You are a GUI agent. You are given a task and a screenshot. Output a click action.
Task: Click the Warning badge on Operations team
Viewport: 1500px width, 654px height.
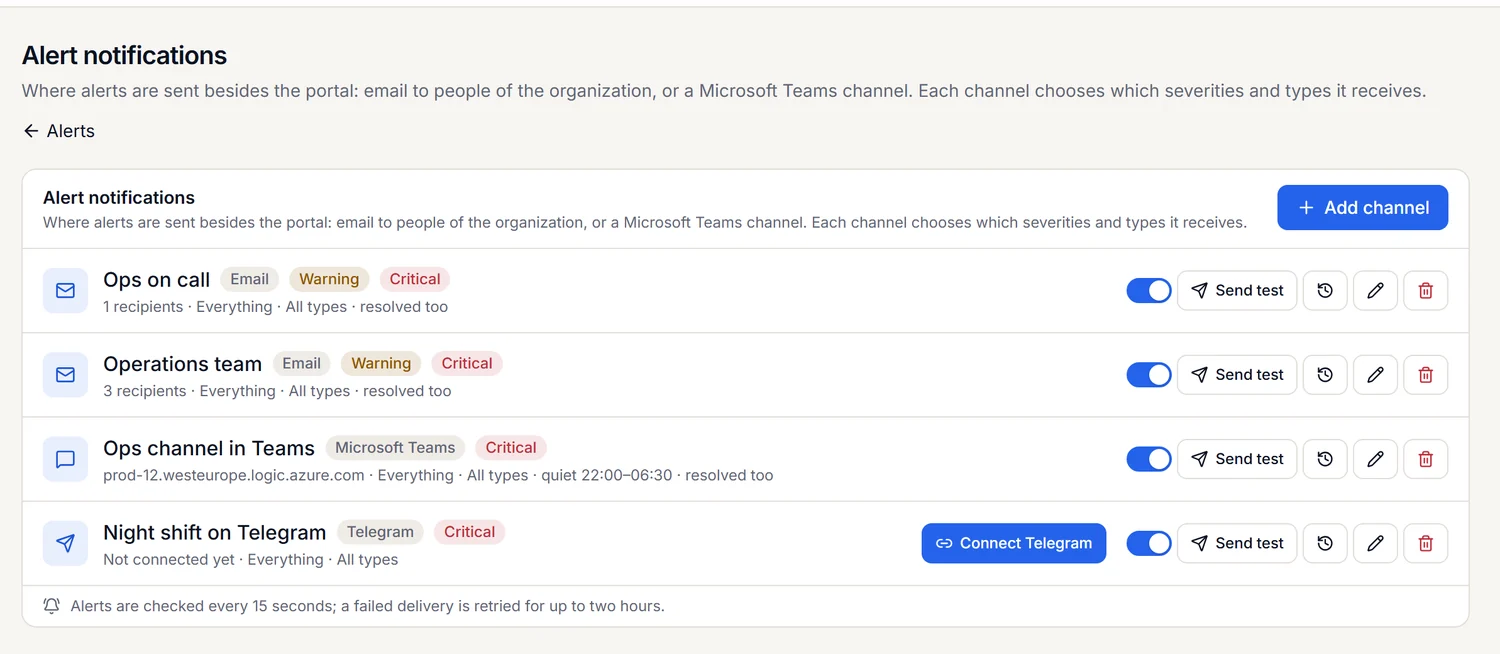pyautogui.click(x=381, y=364)
